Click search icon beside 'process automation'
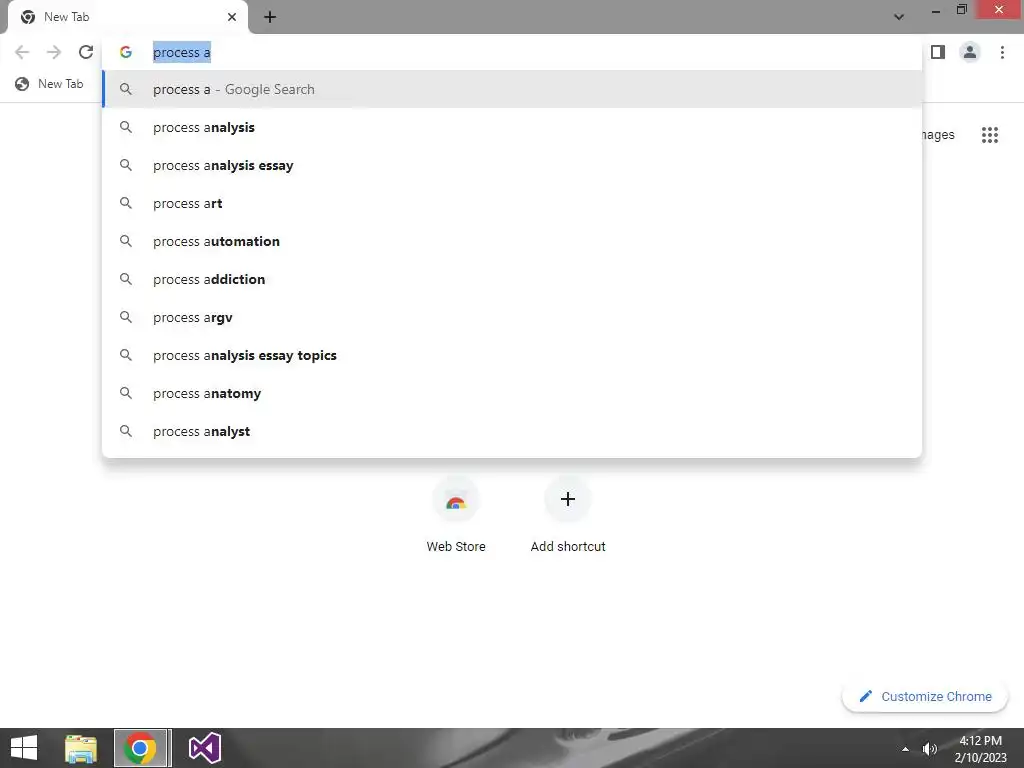Screen dimensions: 1024x768 126,241
